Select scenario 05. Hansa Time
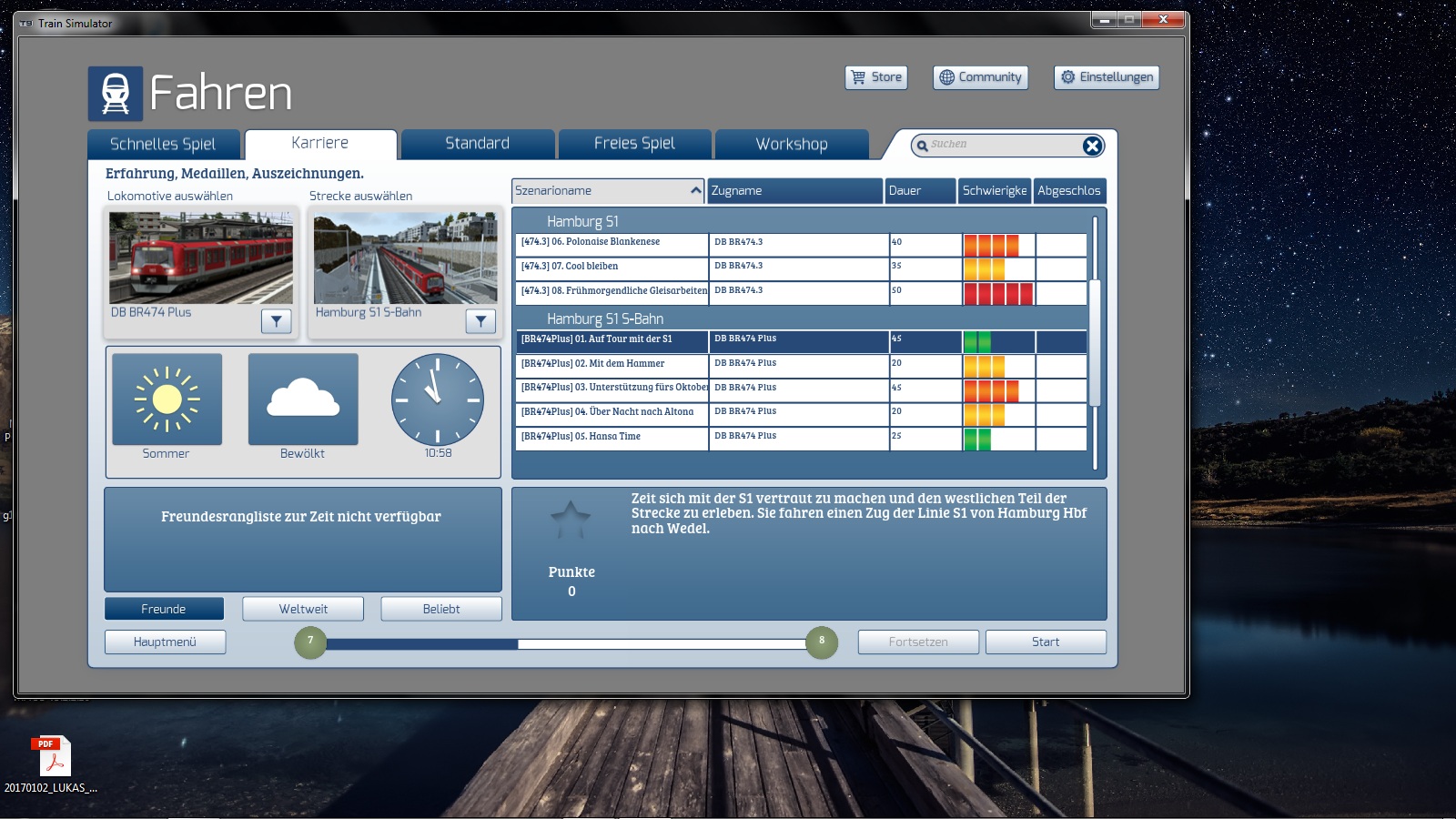 [x=612, y=437]
